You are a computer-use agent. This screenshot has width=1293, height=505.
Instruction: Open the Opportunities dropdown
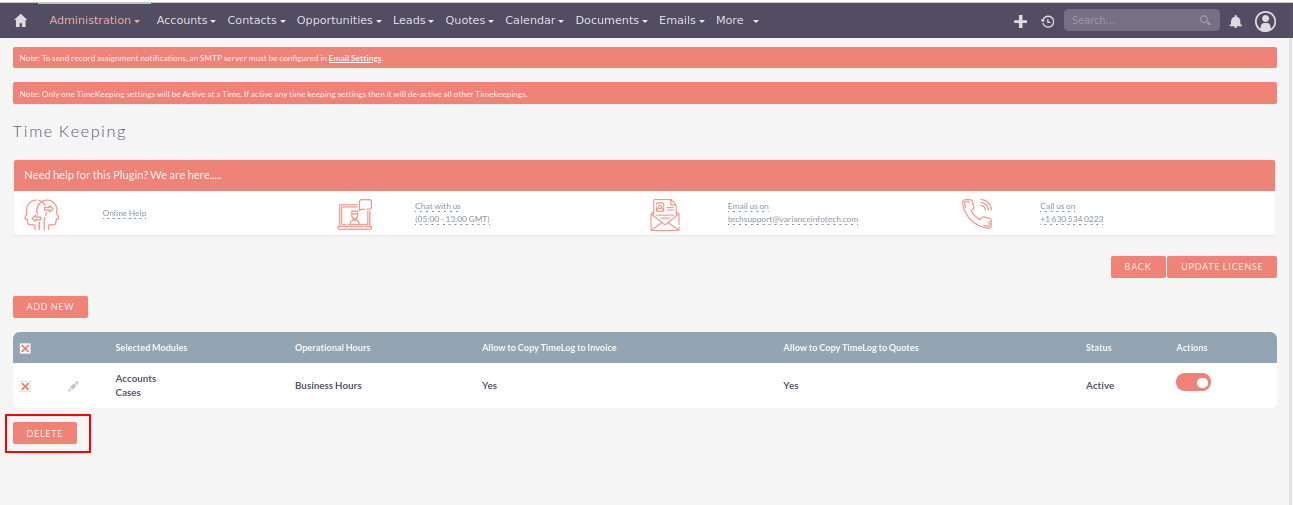coord(340,20)
